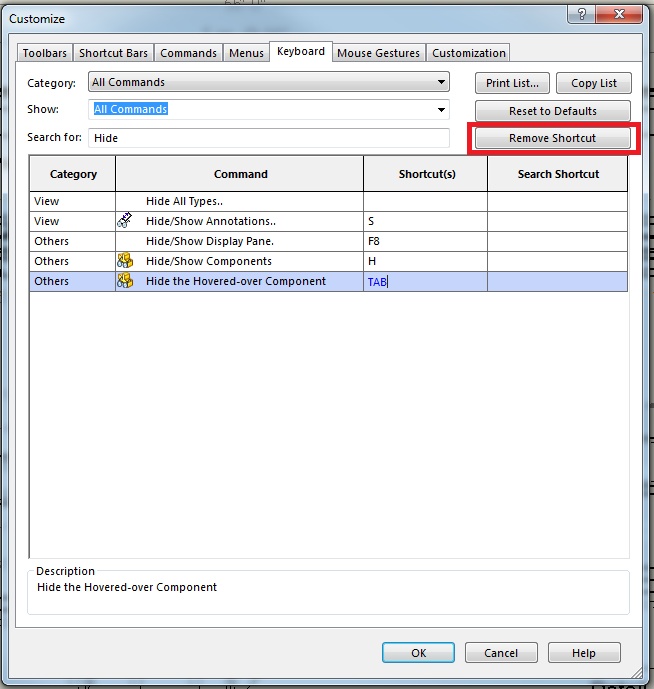Click the Remove Shortcut button
Image resolution: width=654 pixels, height=689 pixels.
pos(552,138)
